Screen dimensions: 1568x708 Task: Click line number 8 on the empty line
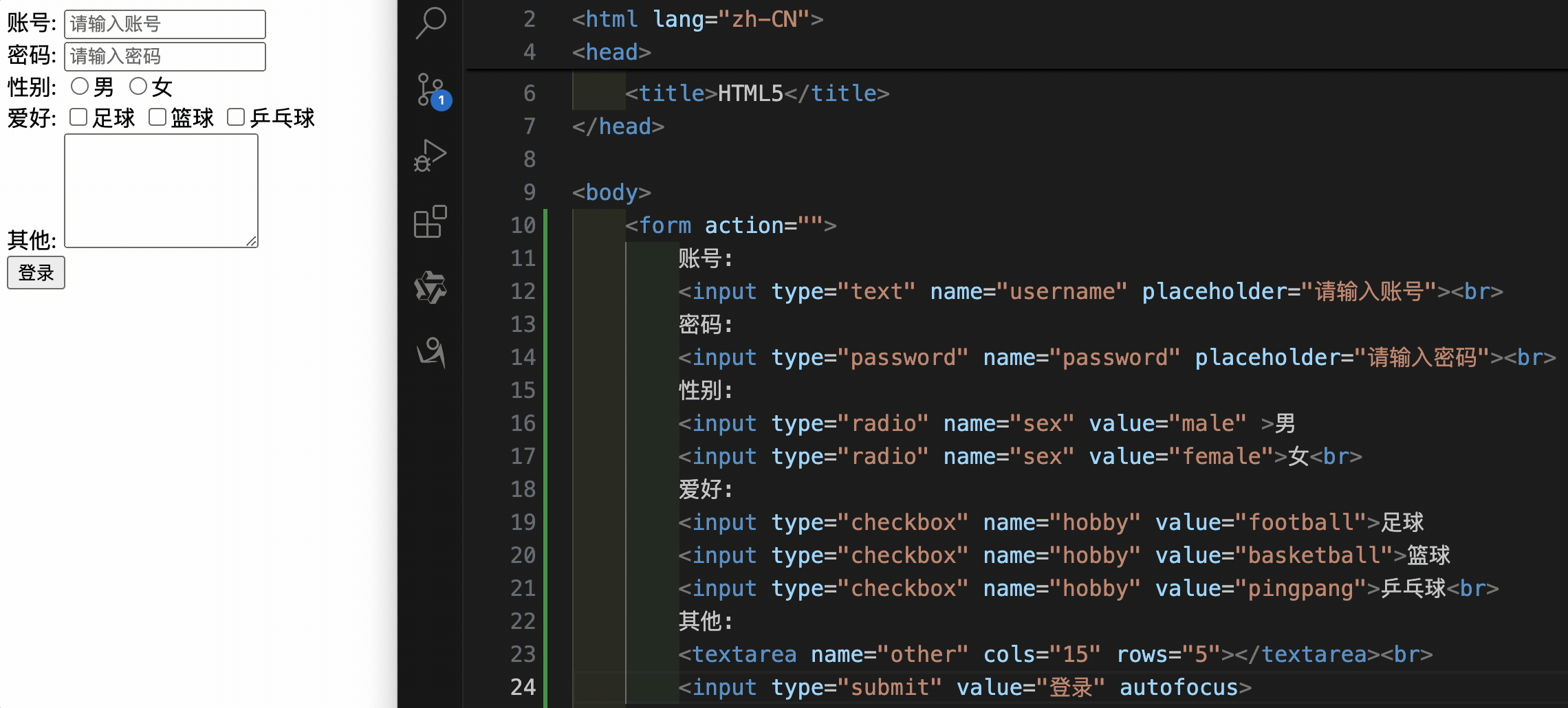(x=530, y=159)
